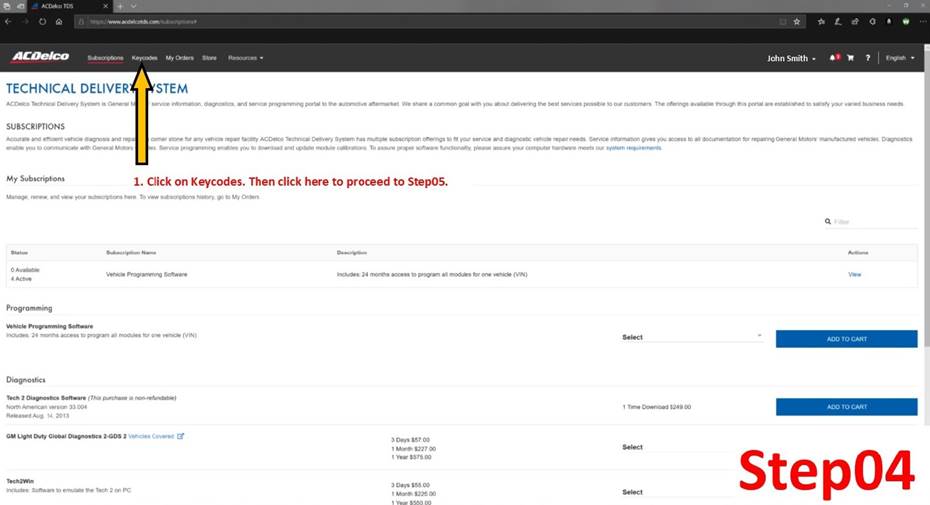The image size is (930, 505).
Task: Click '1 Time Download $249.00' text
Action: point(657,407)
